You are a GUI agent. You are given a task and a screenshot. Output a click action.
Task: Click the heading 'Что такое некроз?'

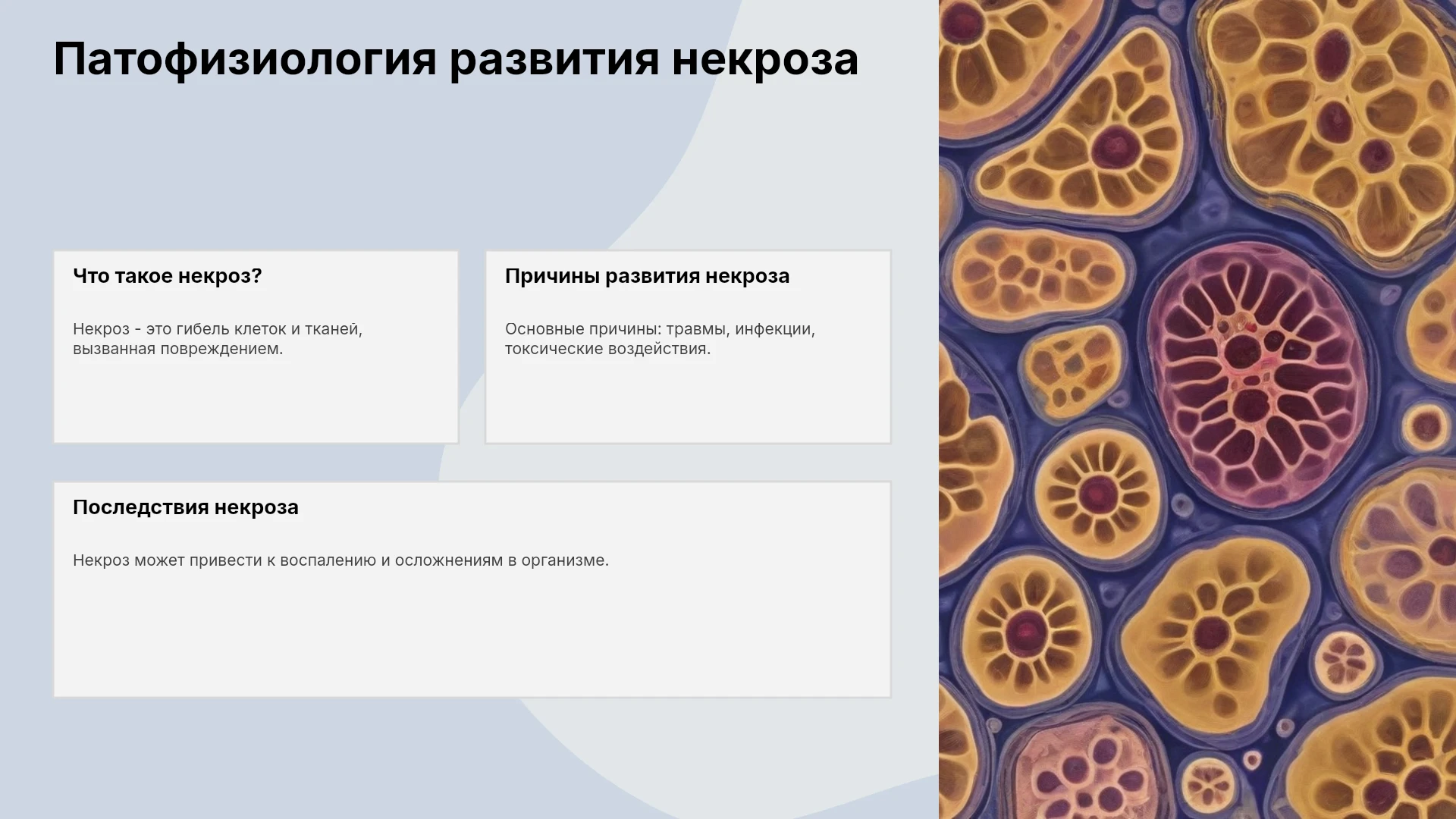coord(167,276)
